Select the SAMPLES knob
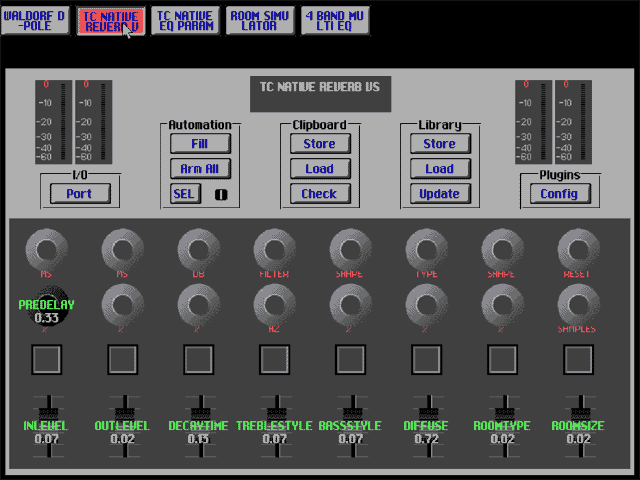The height and width of the screenshot is (480, 640). [578, 305]
